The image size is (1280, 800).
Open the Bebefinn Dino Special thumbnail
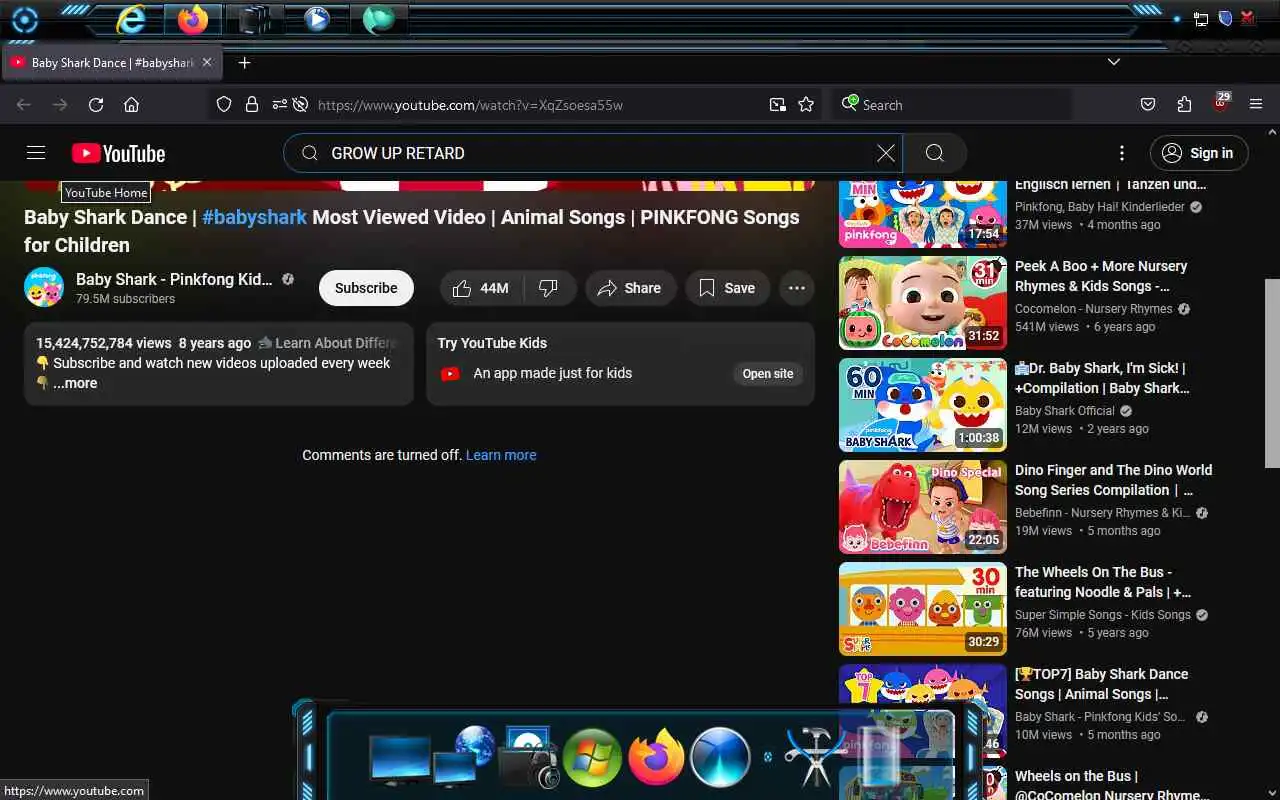[x=922, y=507]
